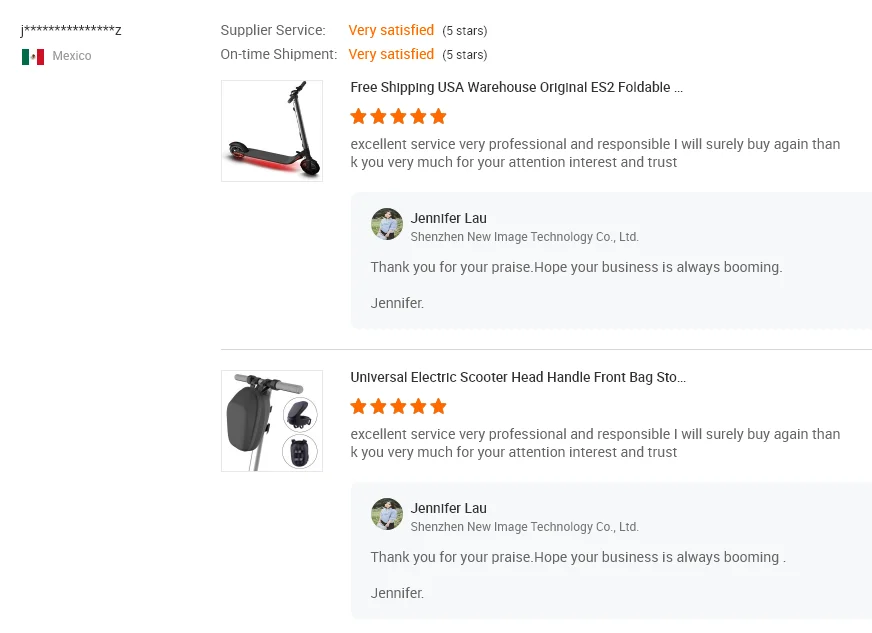
Task: Open the ES2 foldable scooter product thumbnail
Action: pos(272,131)
